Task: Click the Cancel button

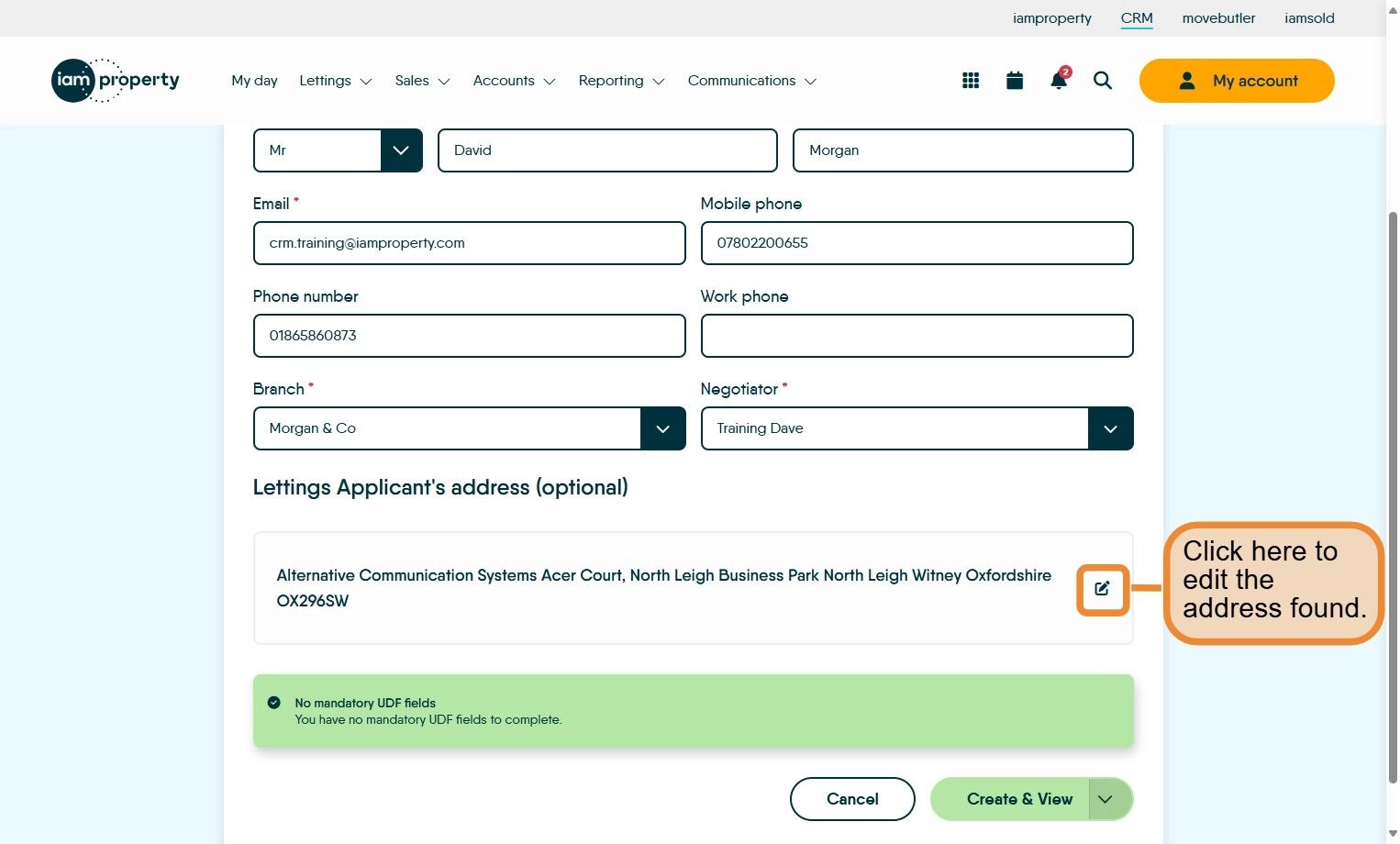Action: click(x=852, y=799)
